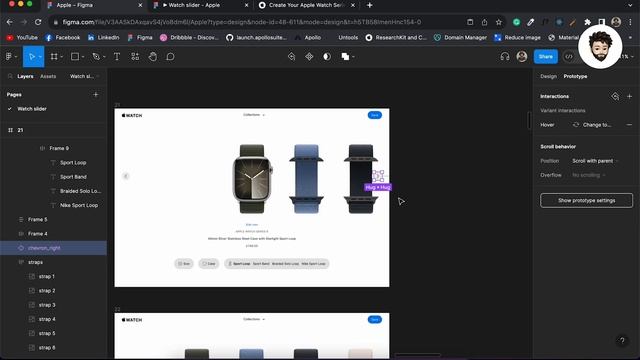Select the strap 1 layer
This screenshot has height=360, width=640.
[x=47, y=277]
